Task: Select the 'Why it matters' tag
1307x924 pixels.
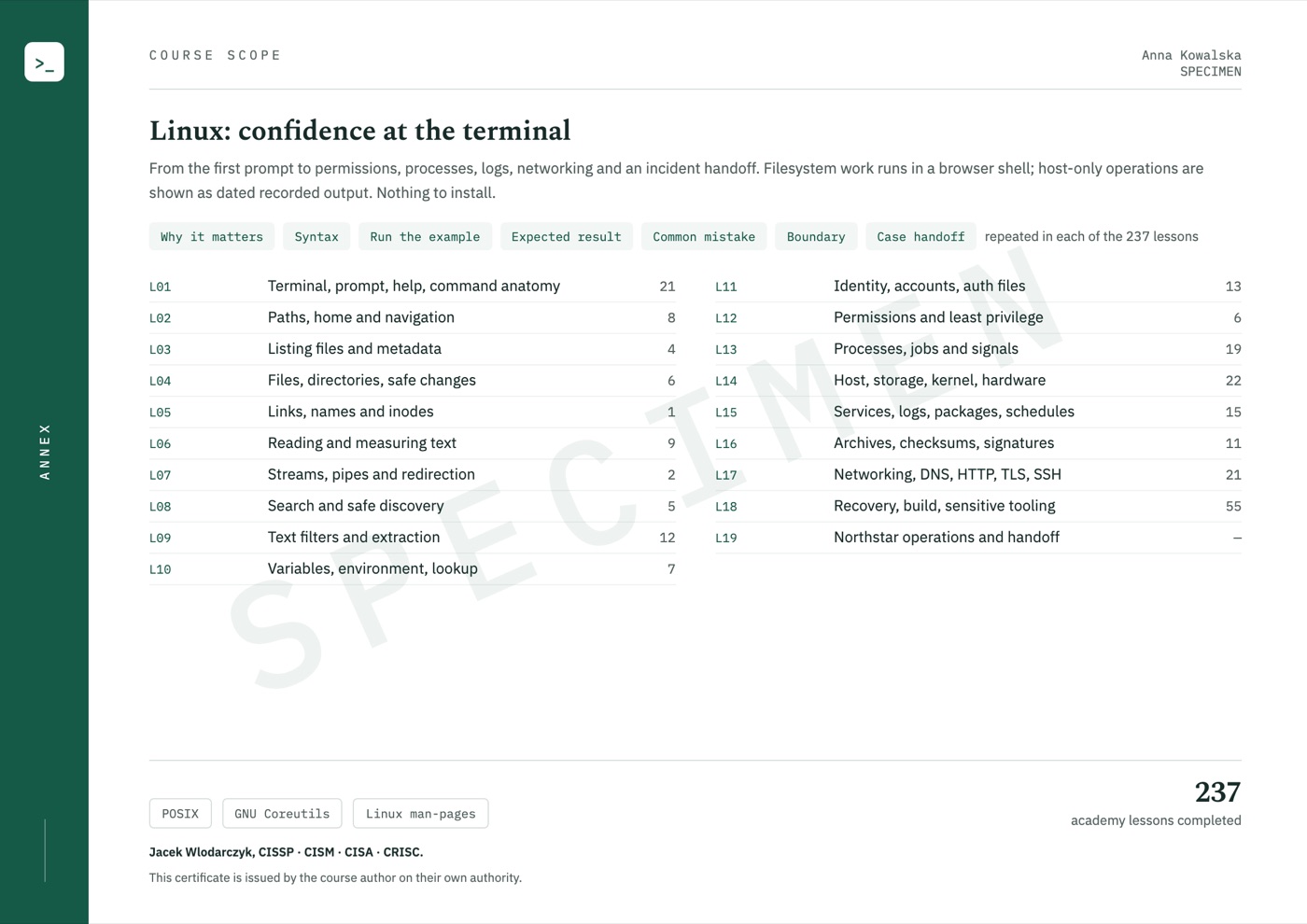Action: point(212,237)
